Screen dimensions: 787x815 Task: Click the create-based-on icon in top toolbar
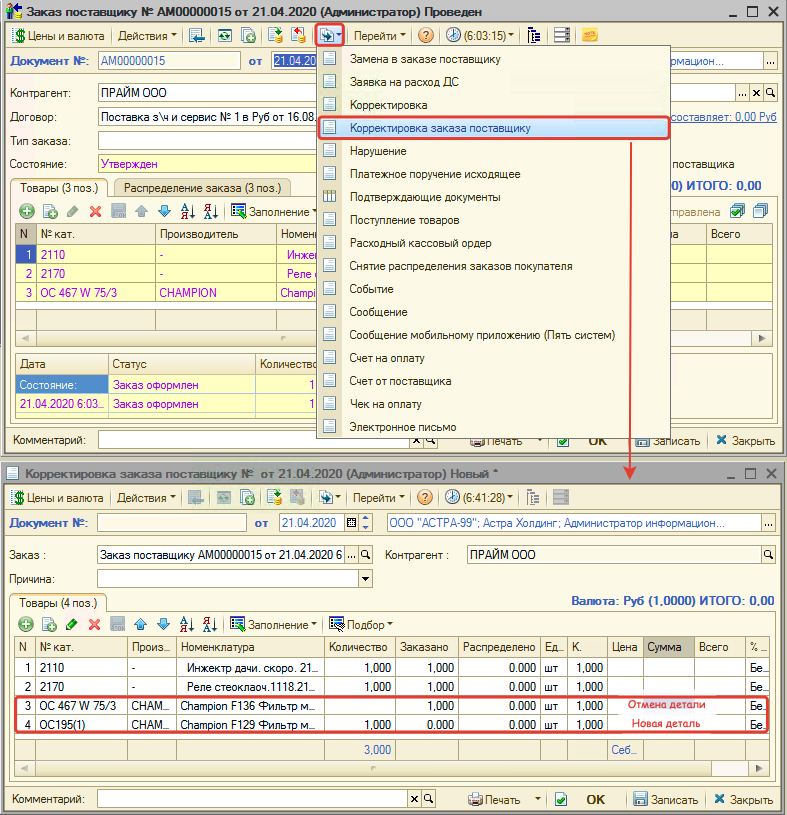click(330, 35)
